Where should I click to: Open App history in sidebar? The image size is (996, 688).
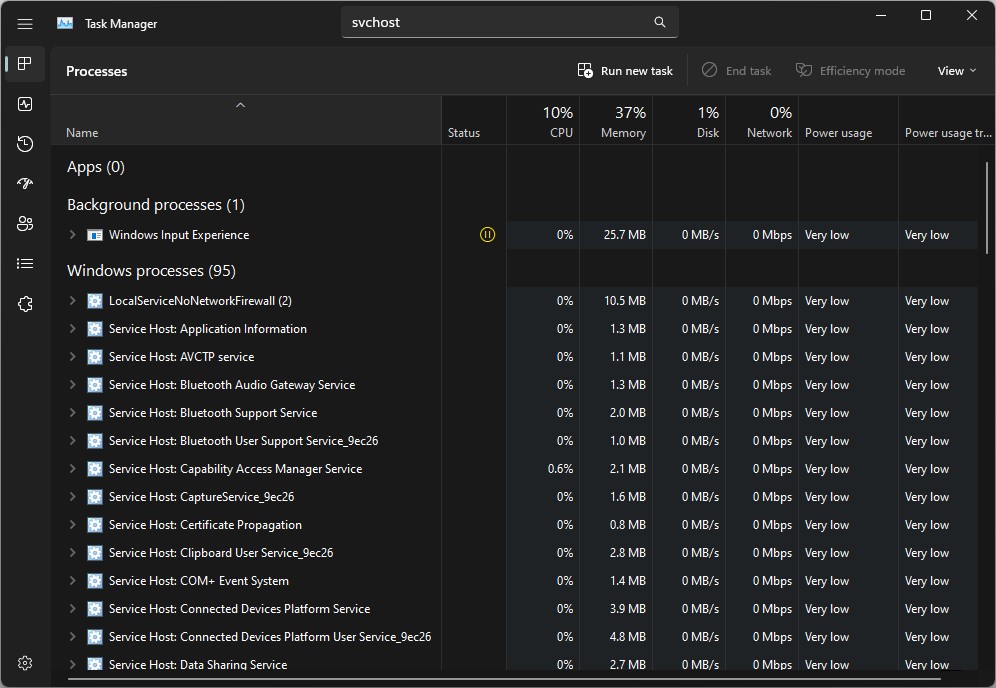tap(25, 144)
